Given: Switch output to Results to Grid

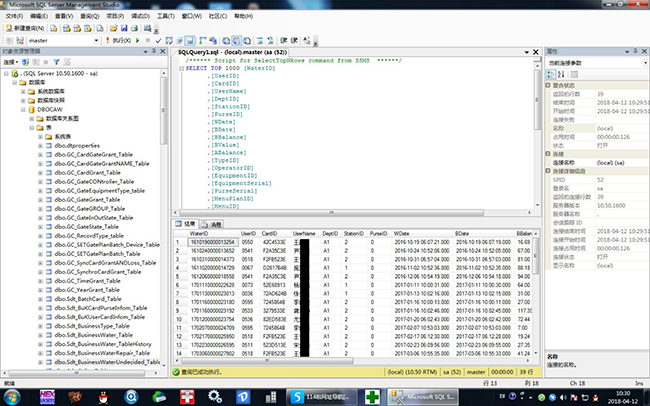Looking at the screenshot, I should pyautogui.click(x=236, y=41).
